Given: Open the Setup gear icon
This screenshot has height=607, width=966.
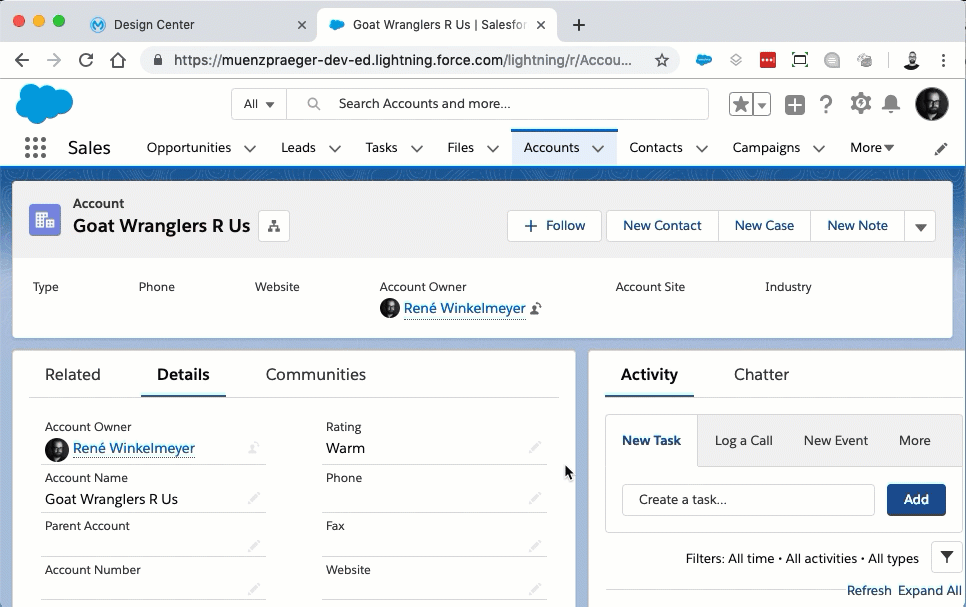Looking at the screenshot, I should pyautogui.click(x=861, y=103).
